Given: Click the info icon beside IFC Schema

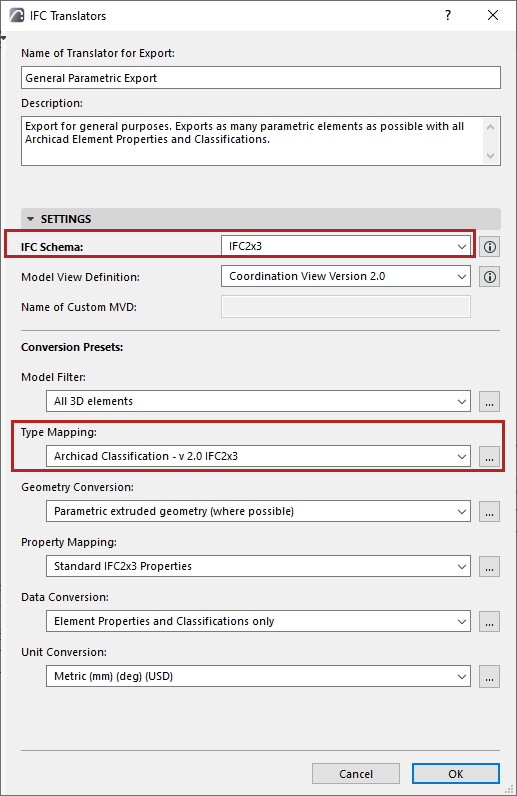Looking at the screenshot, I should [490, 247].
